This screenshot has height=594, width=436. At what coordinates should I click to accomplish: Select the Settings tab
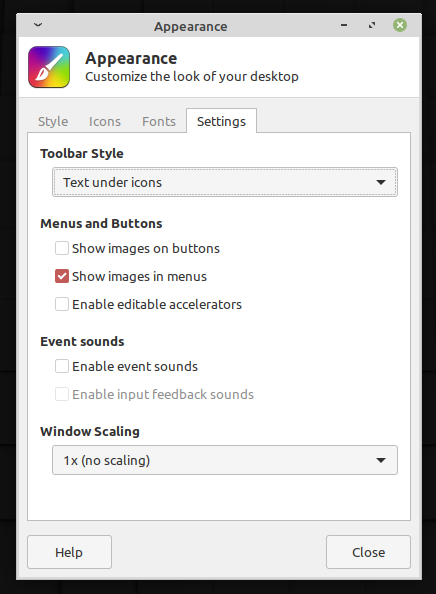(x=222, y=121)
